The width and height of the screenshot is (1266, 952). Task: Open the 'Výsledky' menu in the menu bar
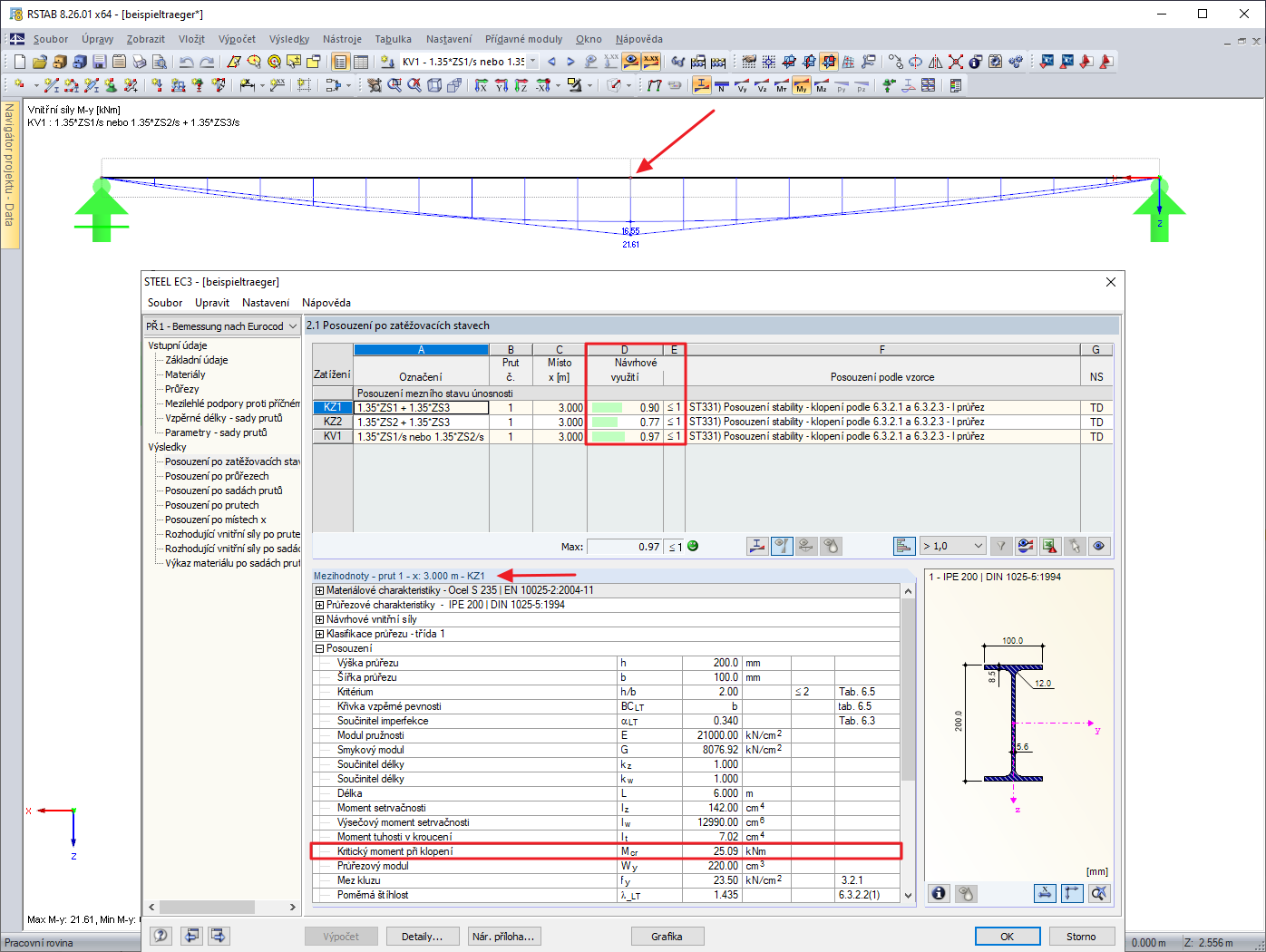point(289,39)
